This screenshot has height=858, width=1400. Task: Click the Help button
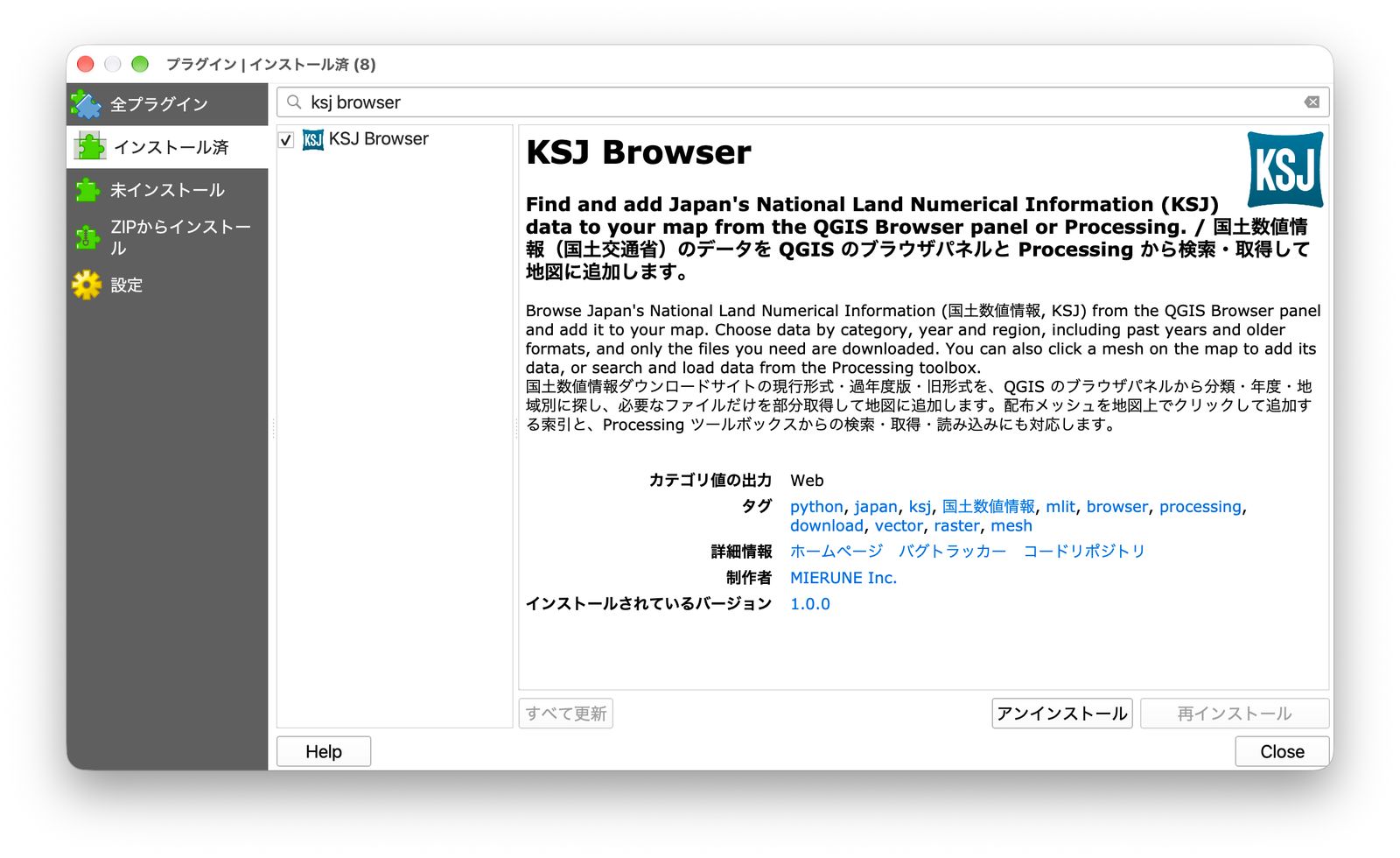[324, 752]
